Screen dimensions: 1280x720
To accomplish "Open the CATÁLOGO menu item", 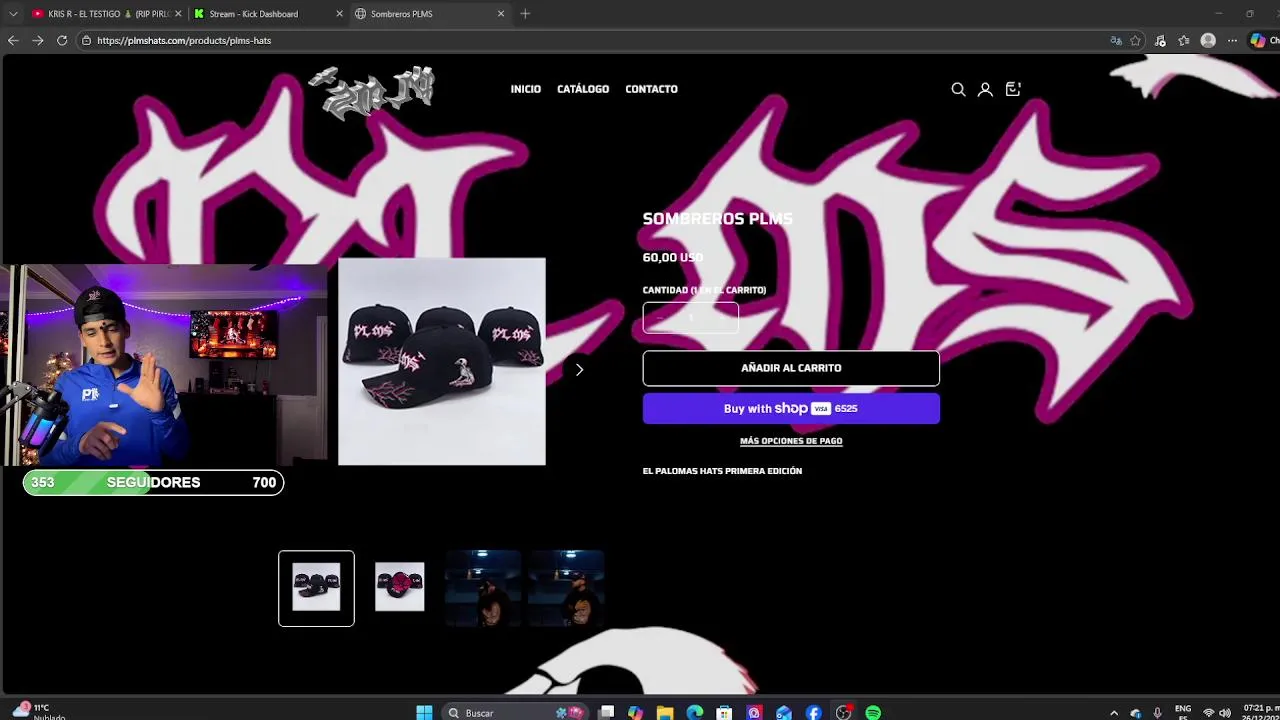I will [583, 89].
